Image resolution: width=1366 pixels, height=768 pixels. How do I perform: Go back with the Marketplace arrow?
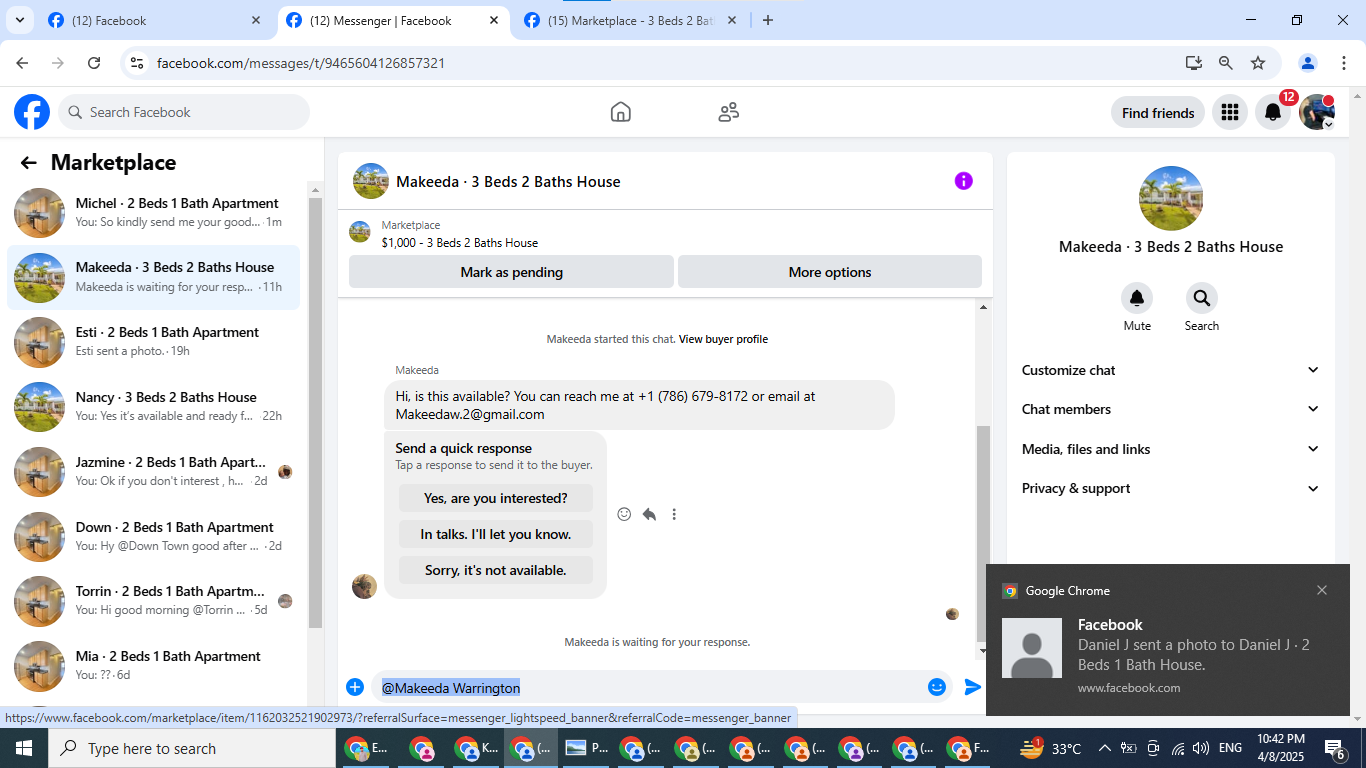click(28, 163)
